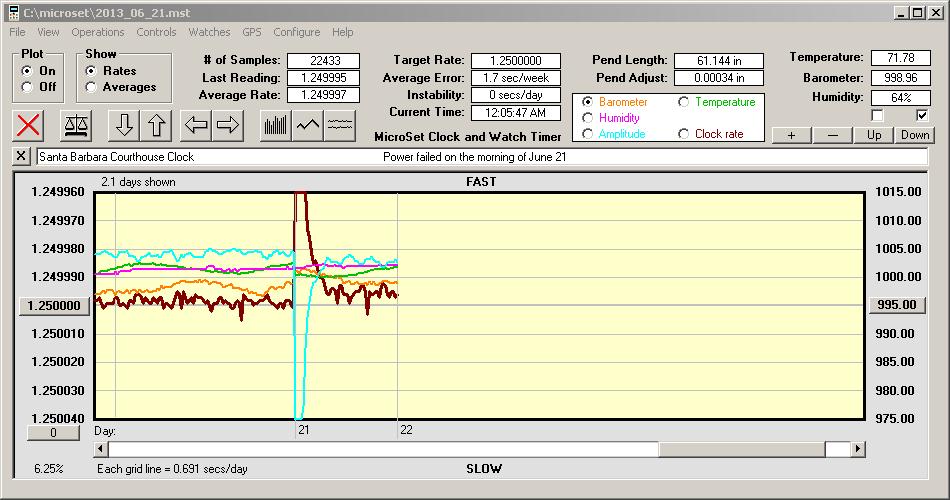Click the # of Samples field
950x500 pixels.
pos(324,61)
